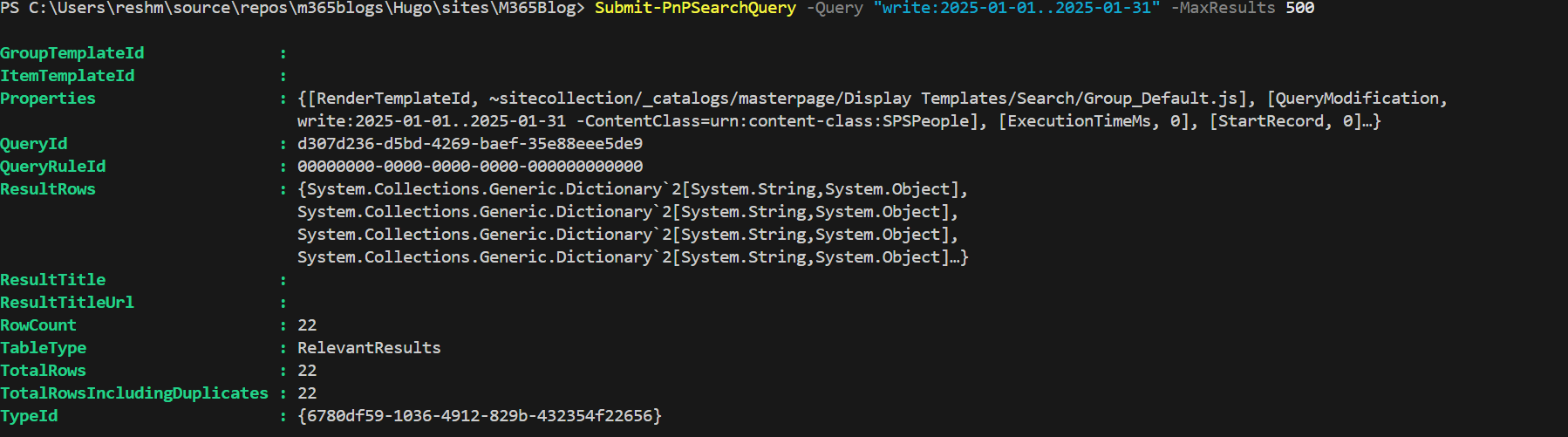The height and width of the screenshot is (437, 1568).
Task: Click the QueryId GUID d307d236-d5bd-4269-baef-35e88eee5de9
Action: pos(470,144)
